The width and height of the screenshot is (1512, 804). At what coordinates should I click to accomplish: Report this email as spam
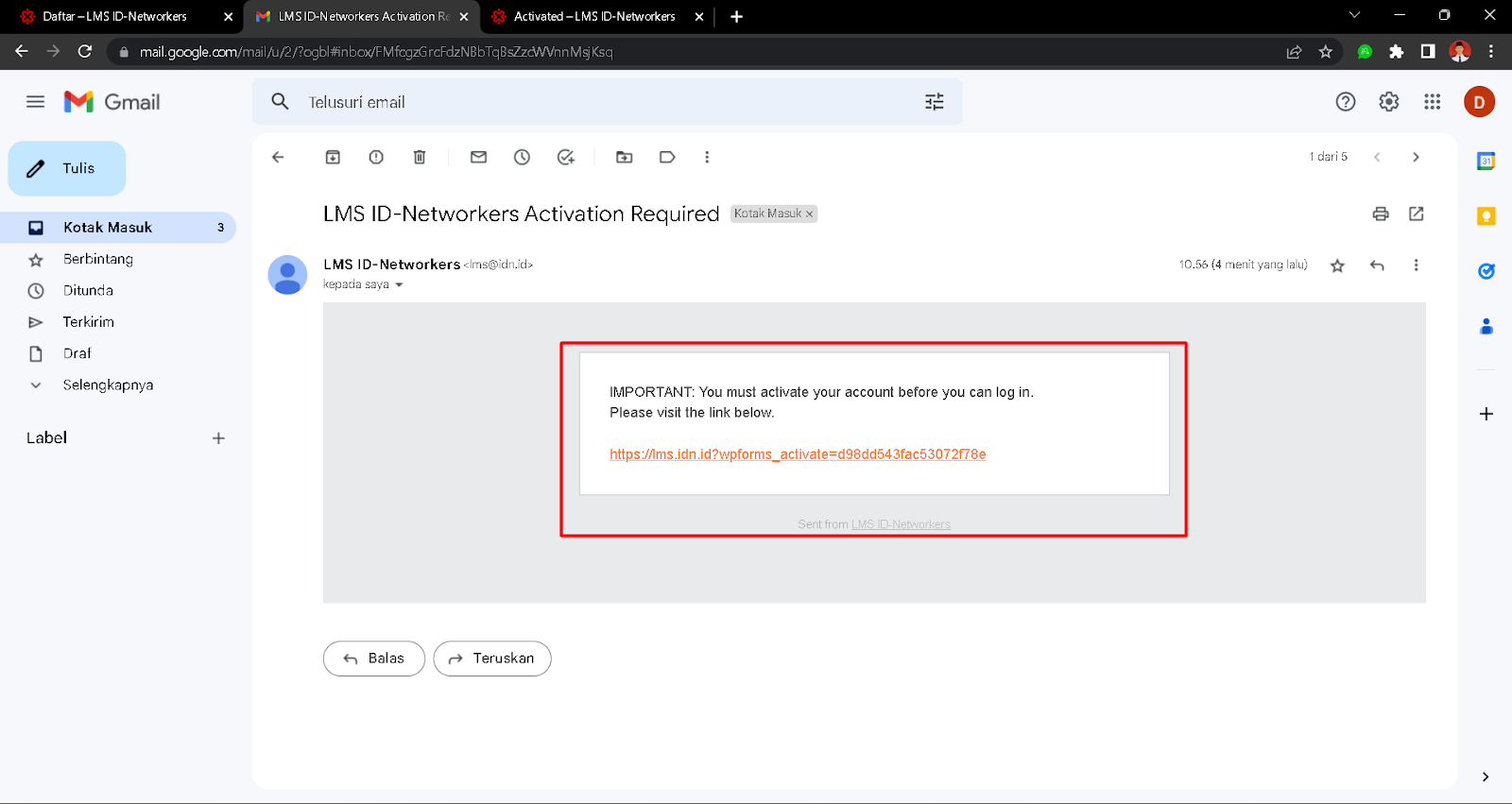click(x=376, y=158)
